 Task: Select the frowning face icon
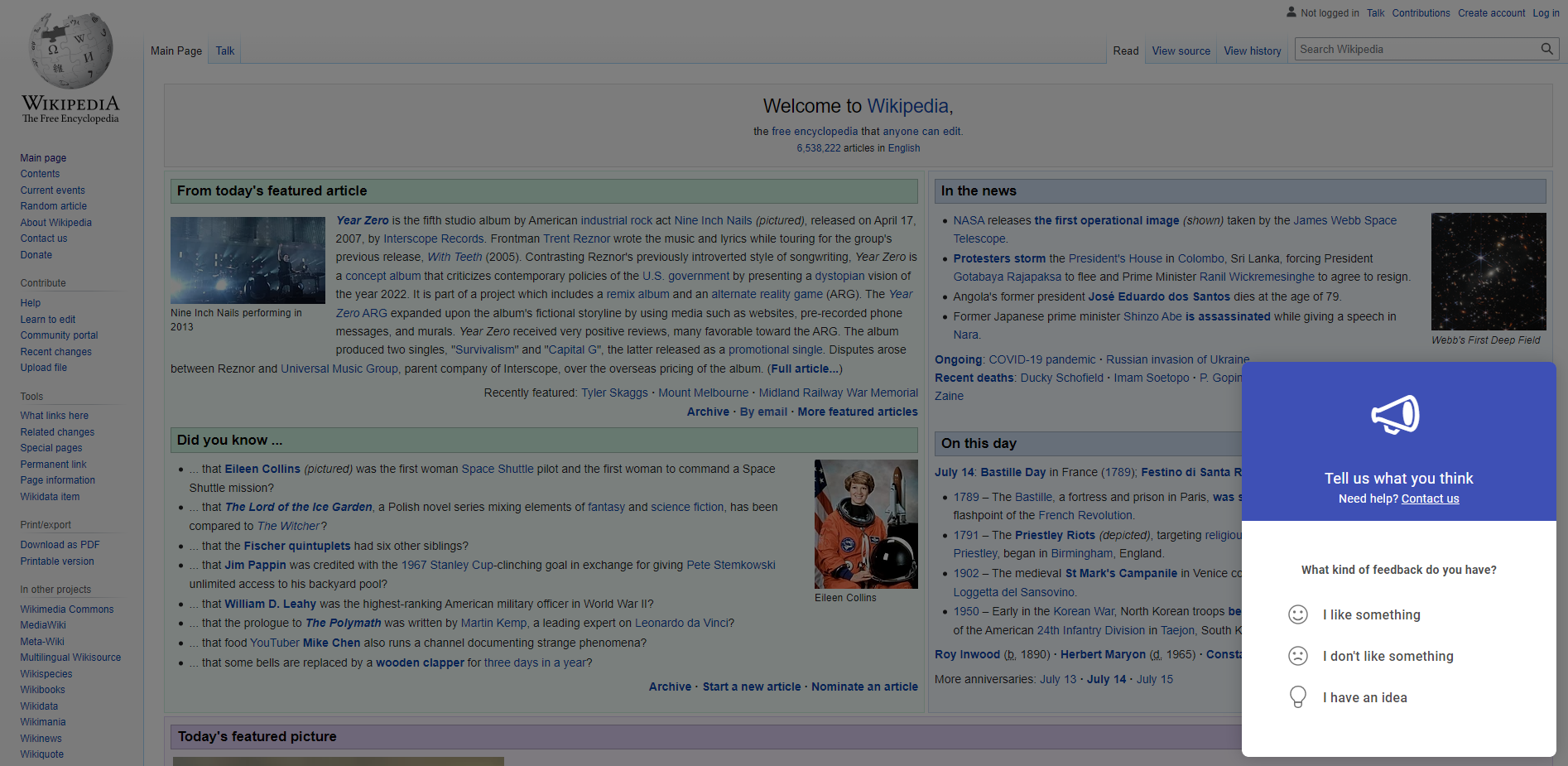tap(1298, 656)
